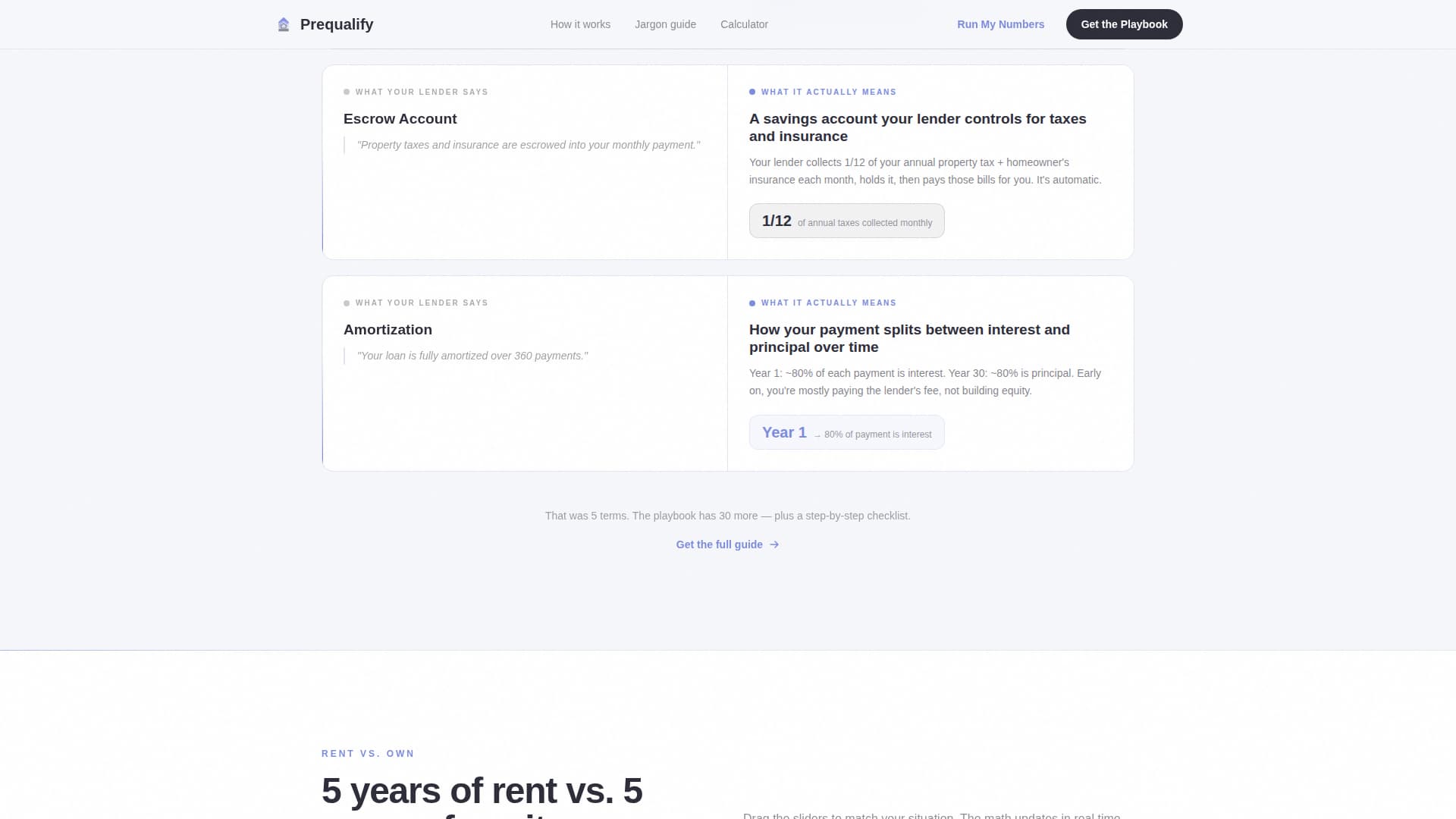Follow the Get the full guide link
Screen dimensions: 1456x819
coord(727,544)
